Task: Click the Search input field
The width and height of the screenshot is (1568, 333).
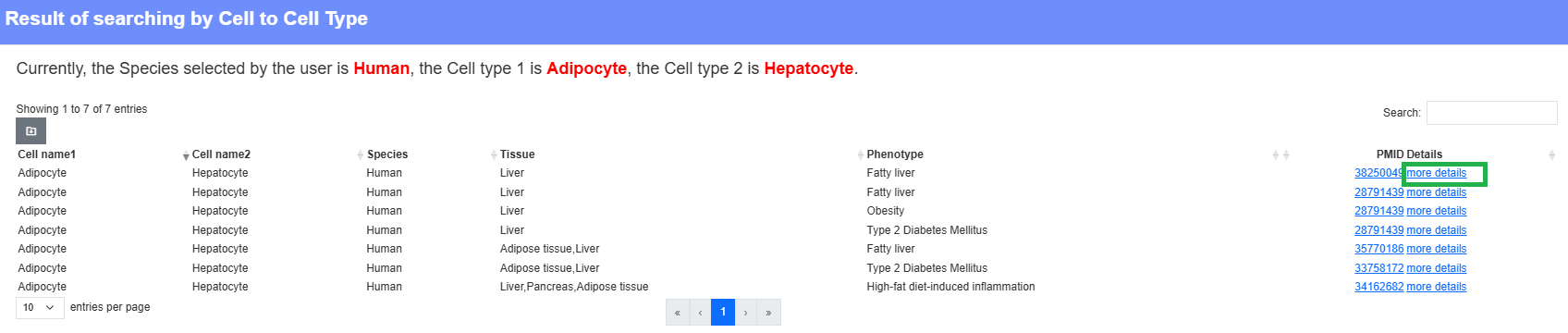Action: click(1492, 113)
